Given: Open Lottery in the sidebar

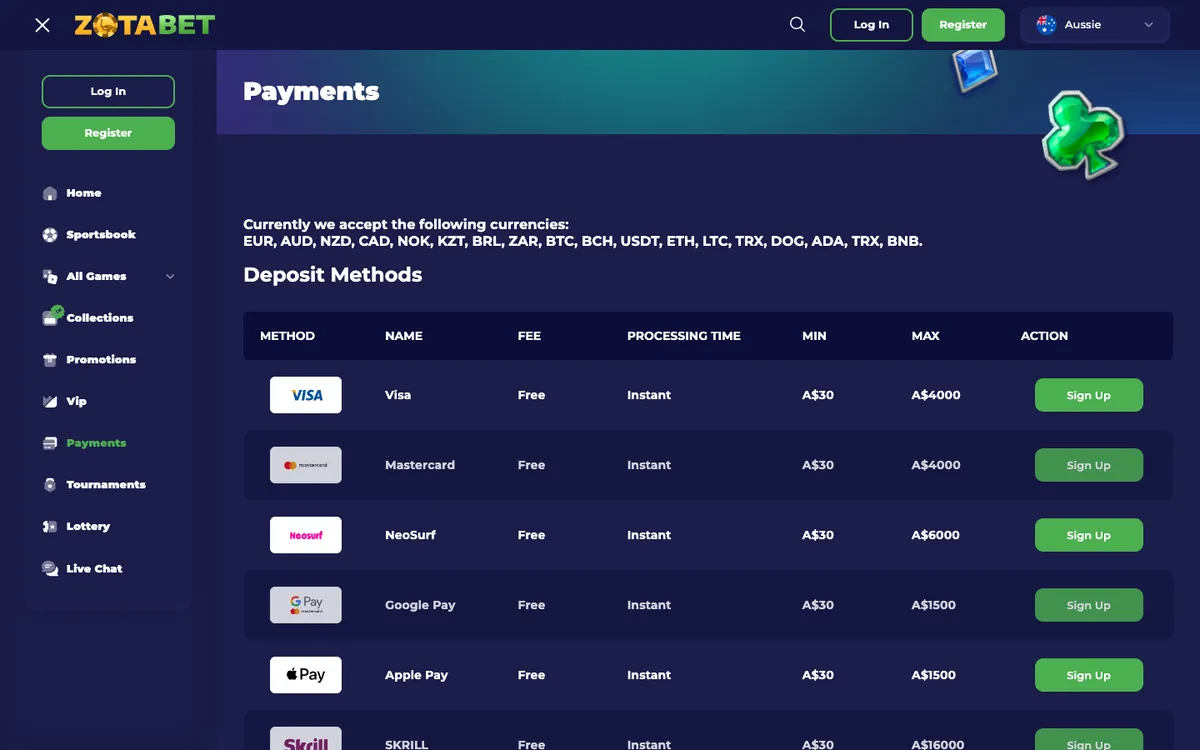Looking at the screenshot, I should (x=88, y=527).
